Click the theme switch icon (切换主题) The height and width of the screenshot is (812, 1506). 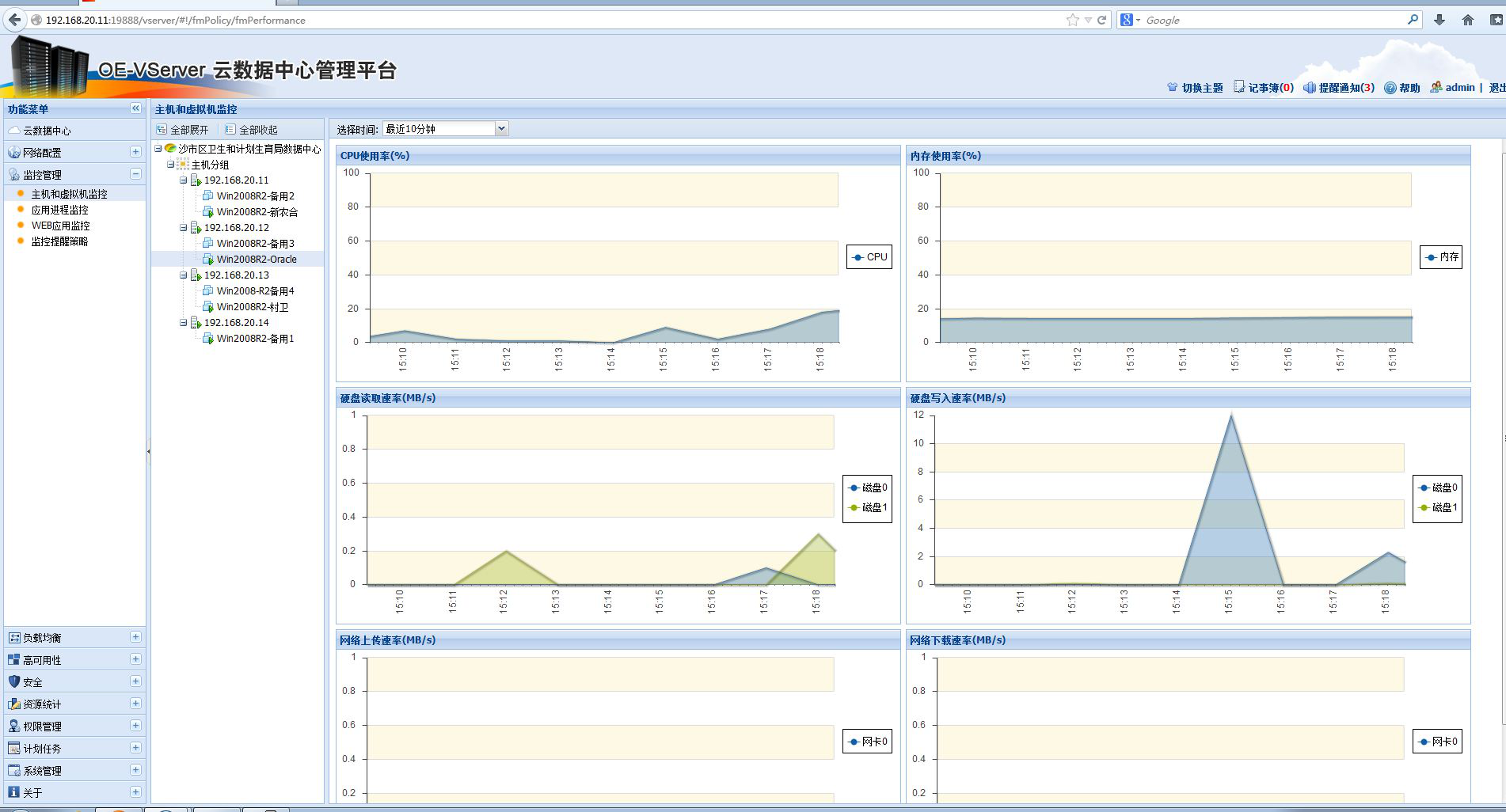pyautogui.click(x=1172, y=88)
